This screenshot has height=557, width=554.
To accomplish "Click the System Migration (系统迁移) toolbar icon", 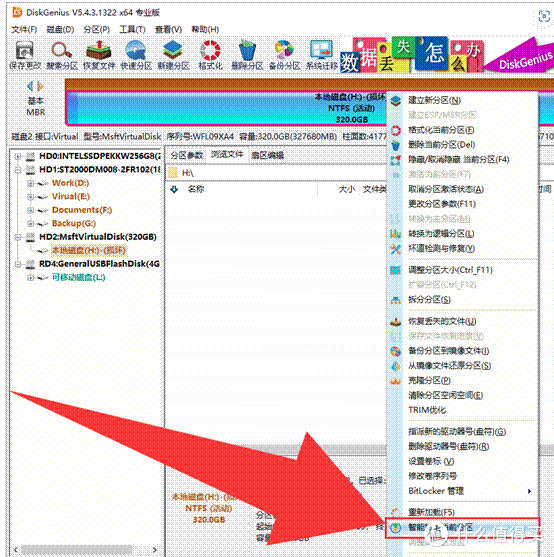I will (x=321, y=55).
